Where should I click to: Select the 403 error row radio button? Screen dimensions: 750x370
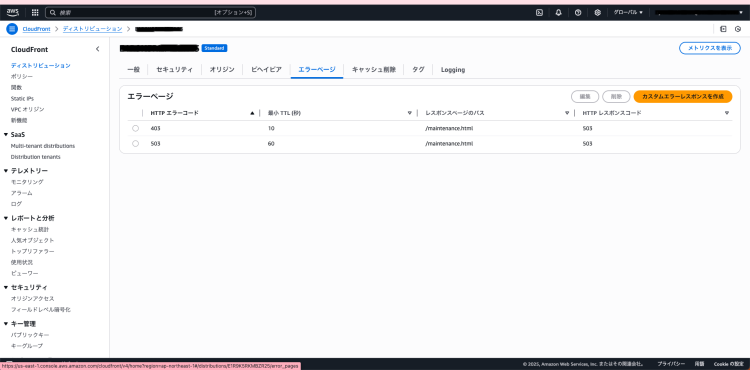[135, 129]
